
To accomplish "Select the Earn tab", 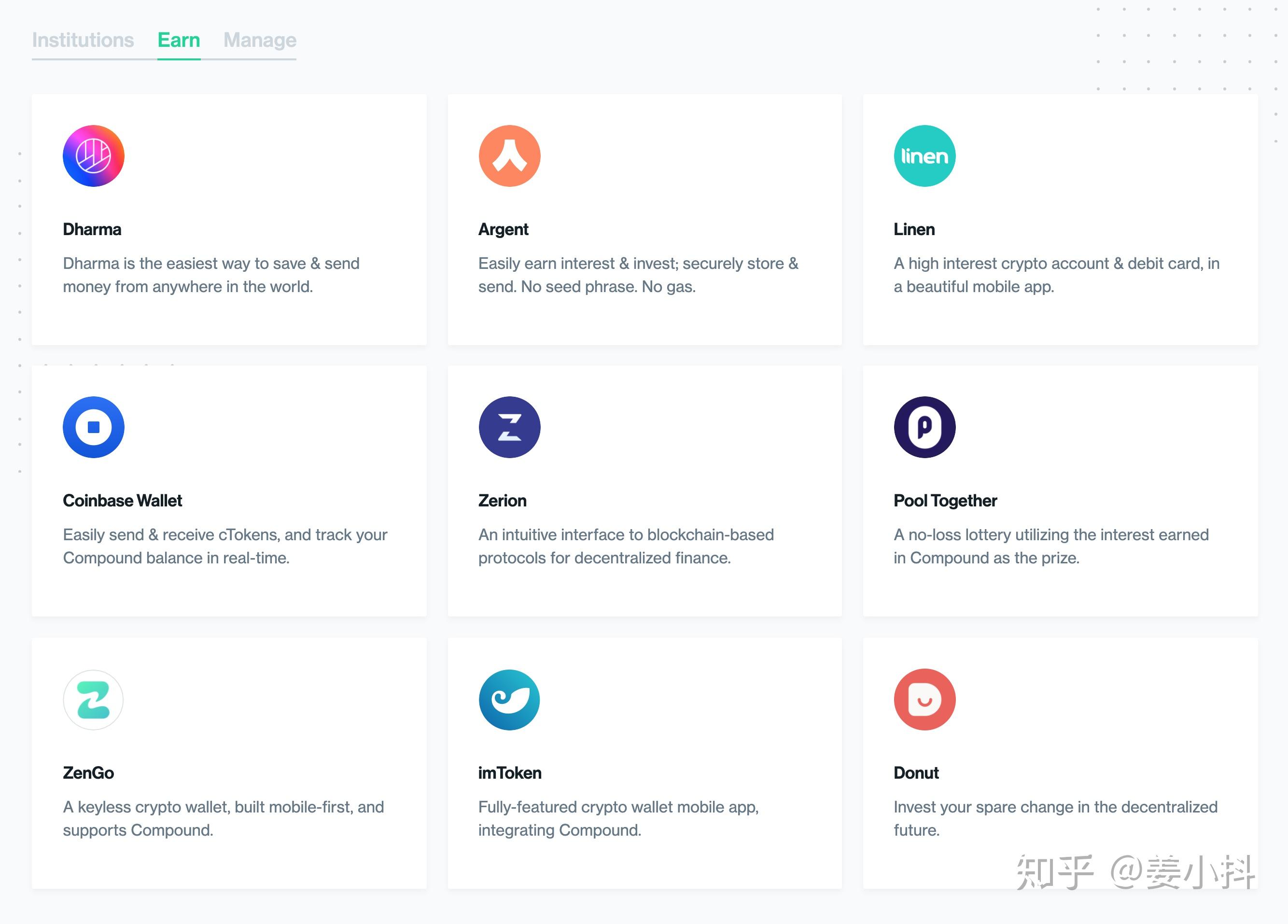I will tap(179, 40).
